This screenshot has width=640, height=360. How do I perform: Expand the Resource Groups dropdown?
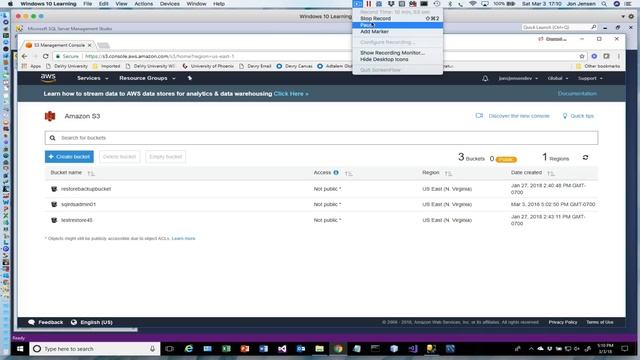(147, 78)
